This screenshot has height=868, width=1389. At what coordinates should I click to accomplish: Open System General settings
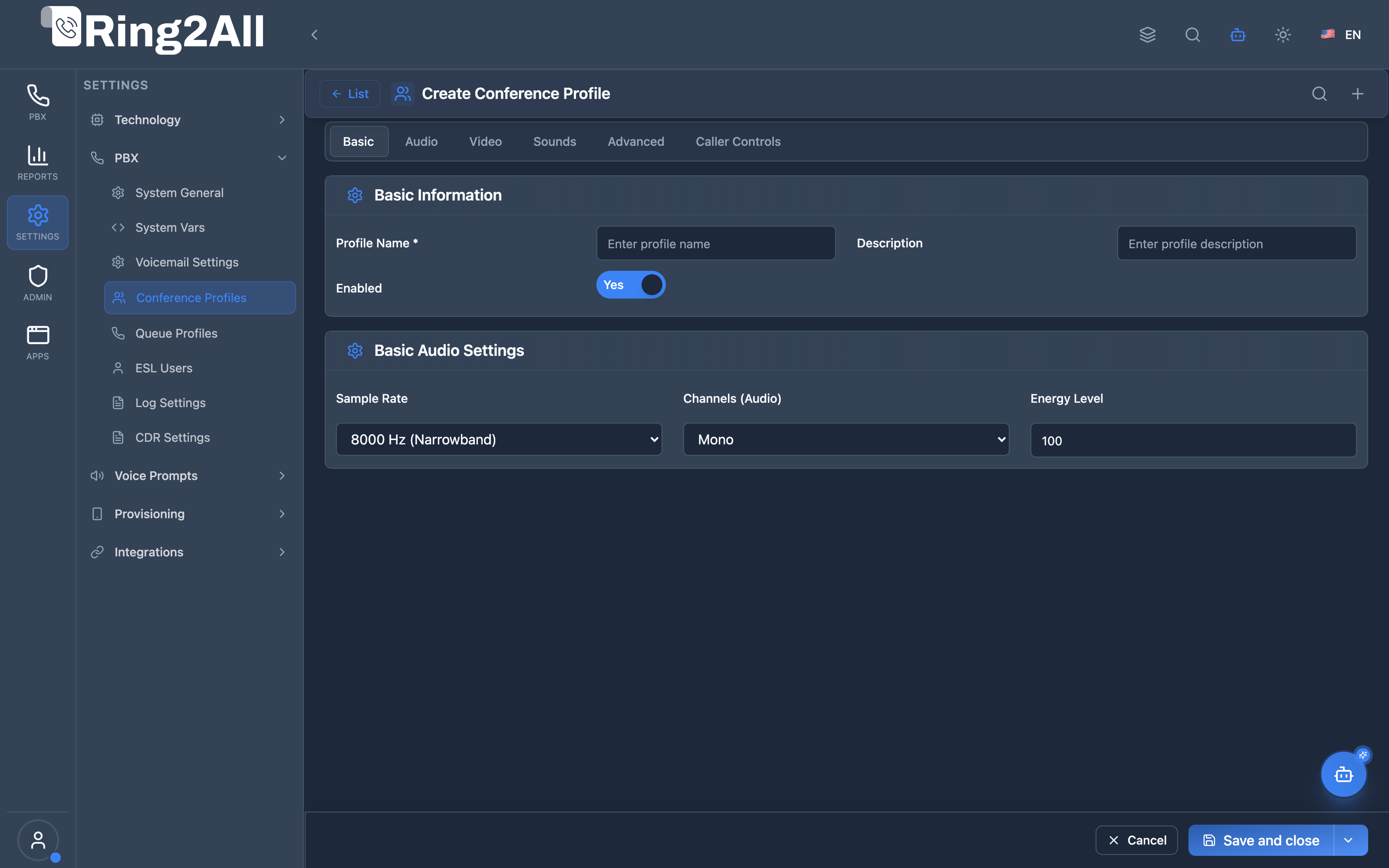(x=200, y=193)
